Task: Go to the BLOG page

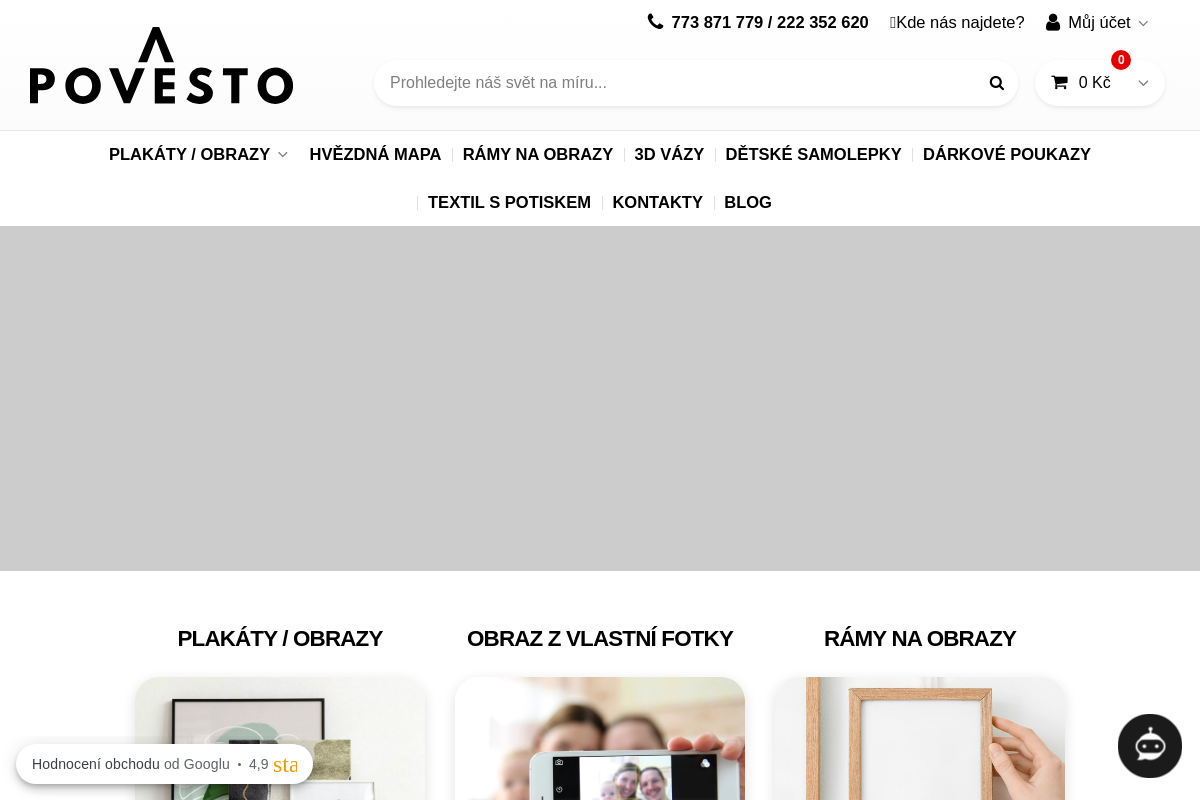Action: tap(748, 202)
